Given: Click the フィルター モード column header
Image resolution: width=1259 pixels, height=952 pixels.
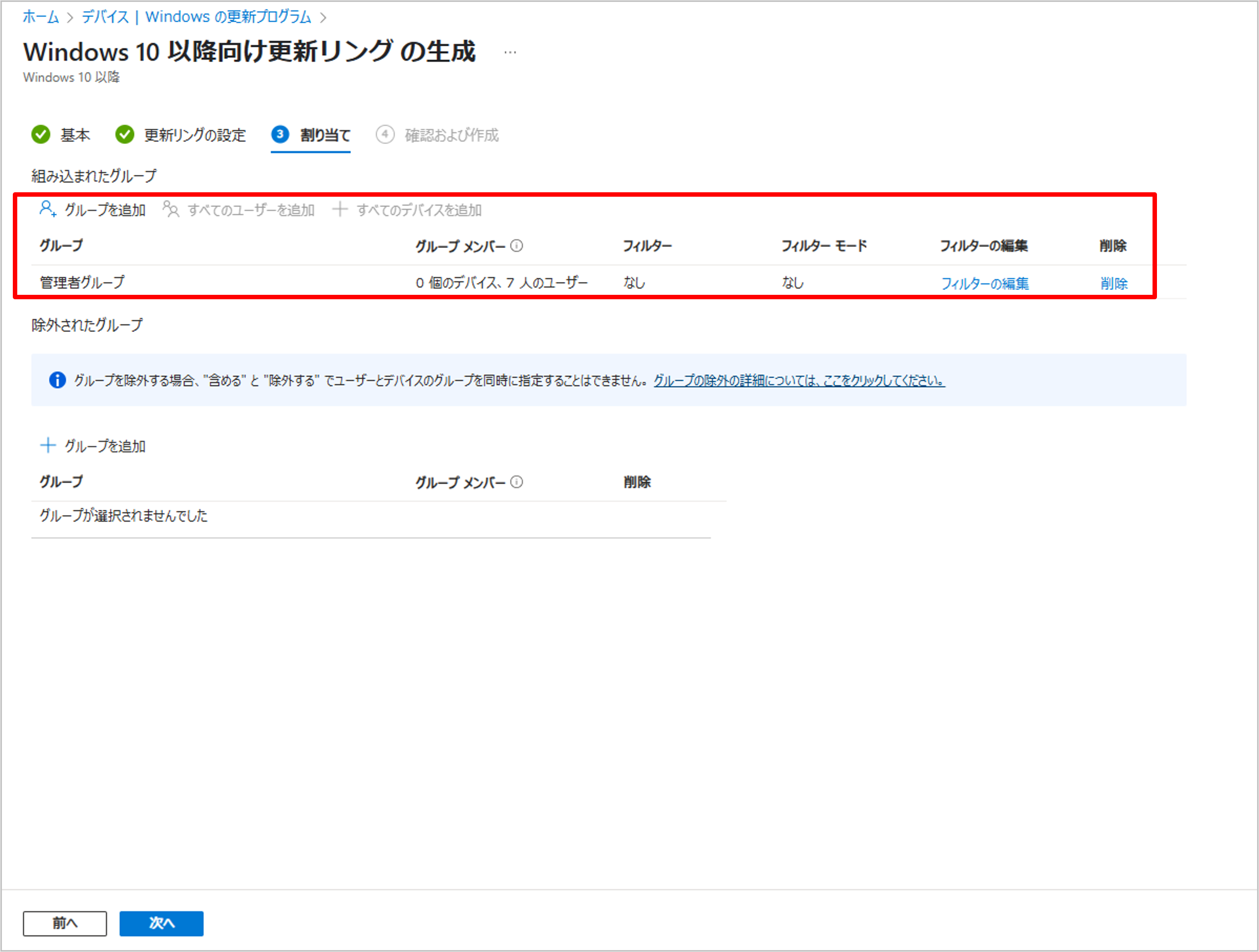Looking at the screenshot, I should click(x=824, y=246).
